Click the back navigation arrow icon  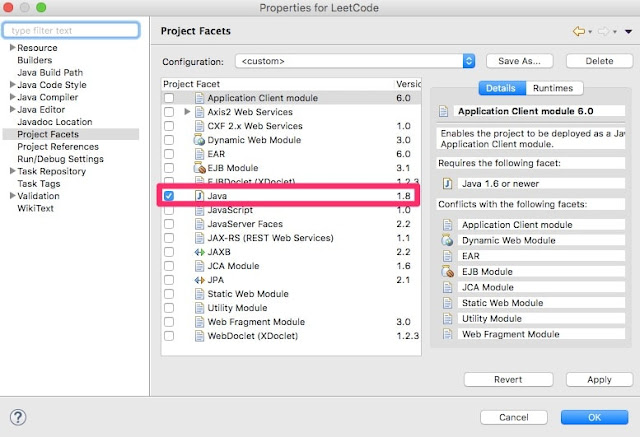pos(578,31)
